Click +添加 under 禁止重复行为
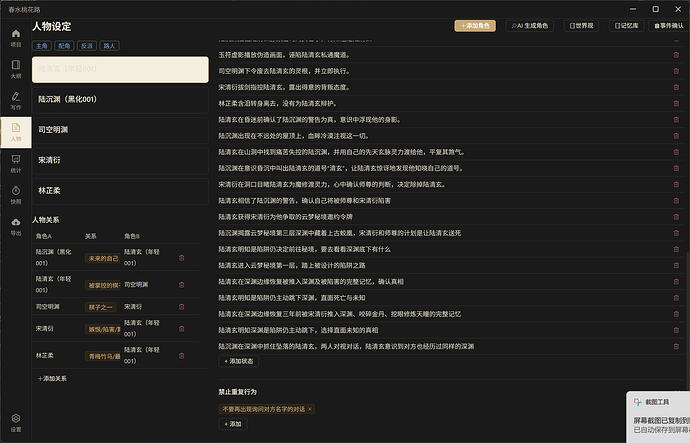The image size is (690, 443). coord(233,424)
